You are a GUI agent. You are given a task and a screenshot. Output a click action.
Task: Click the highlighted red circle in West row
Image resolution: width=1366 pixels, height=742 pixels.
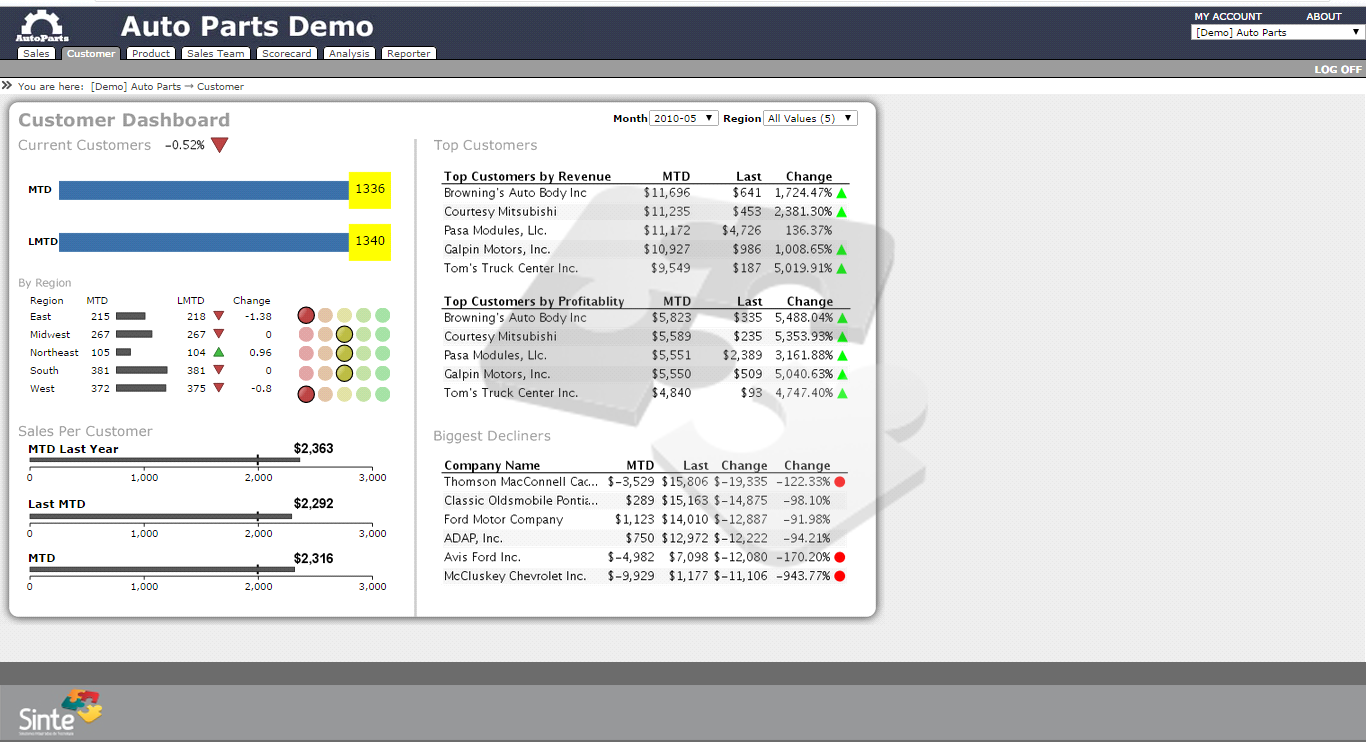(x=306, y=394)
